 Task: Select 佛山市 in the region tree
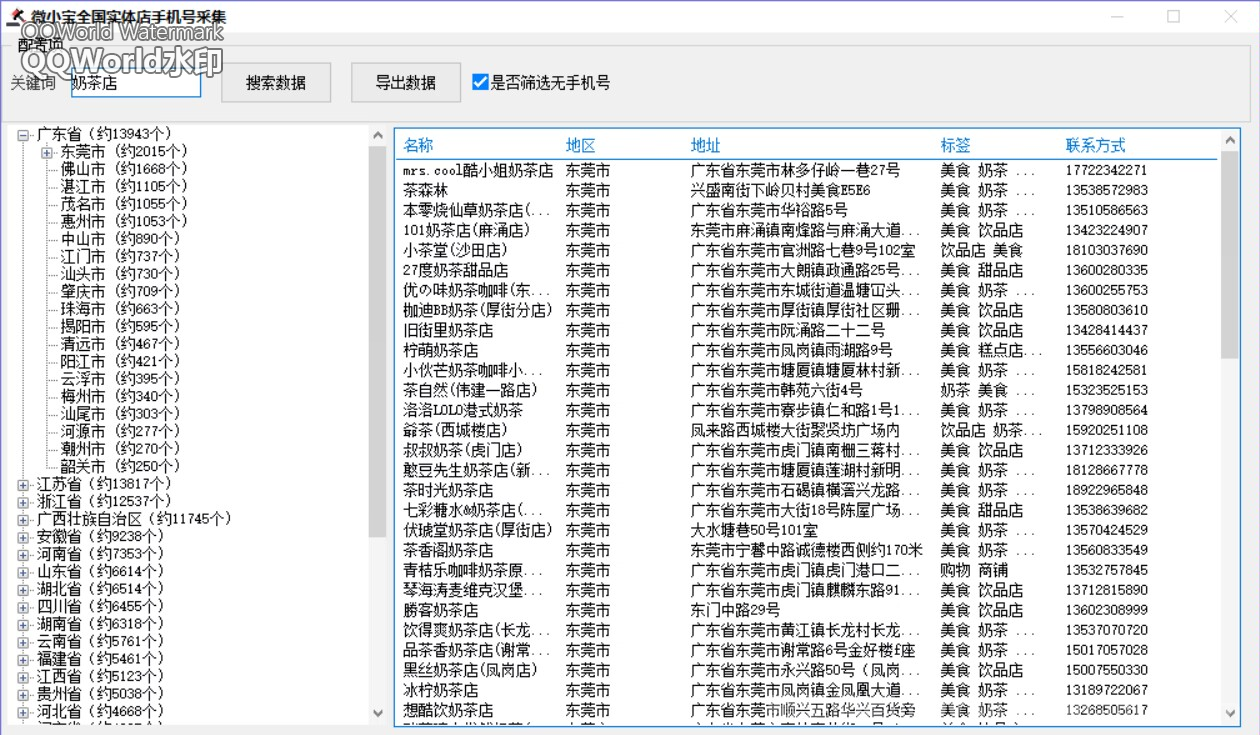pos(124,169)
